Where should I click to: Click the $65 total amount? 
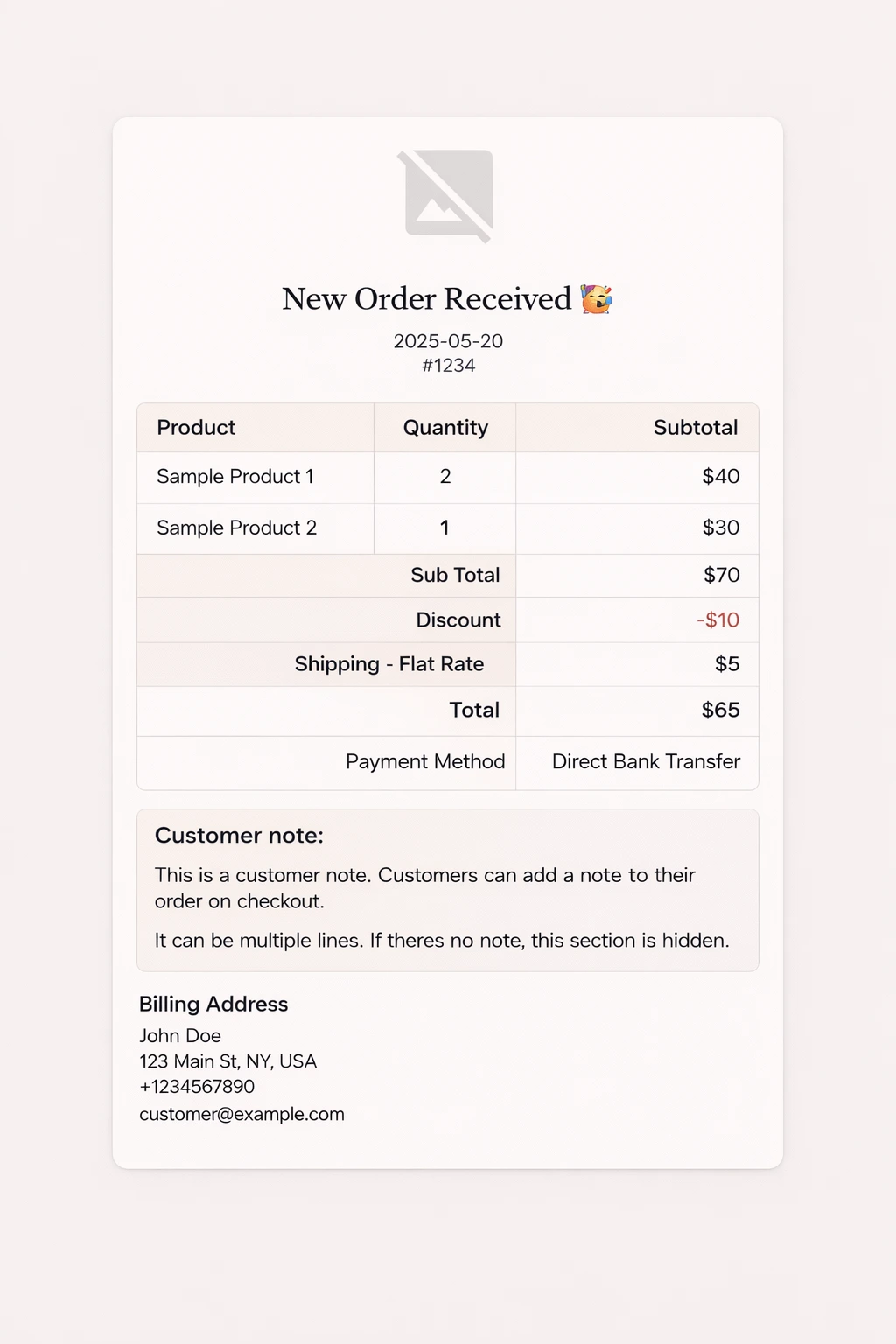[721, 710]
